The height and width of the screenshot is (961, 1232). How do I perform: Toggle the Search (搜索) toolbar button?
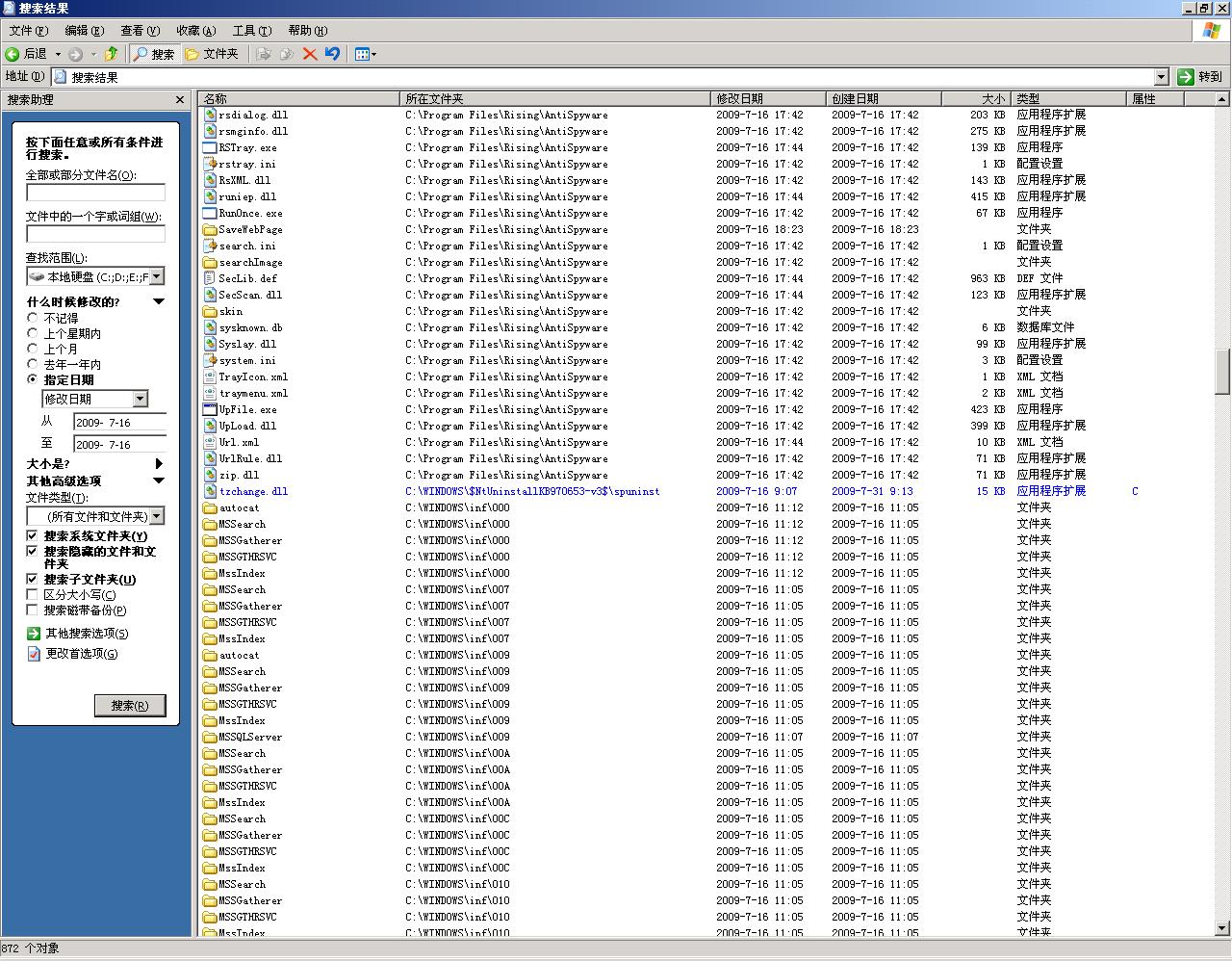[x=154, y=54]
